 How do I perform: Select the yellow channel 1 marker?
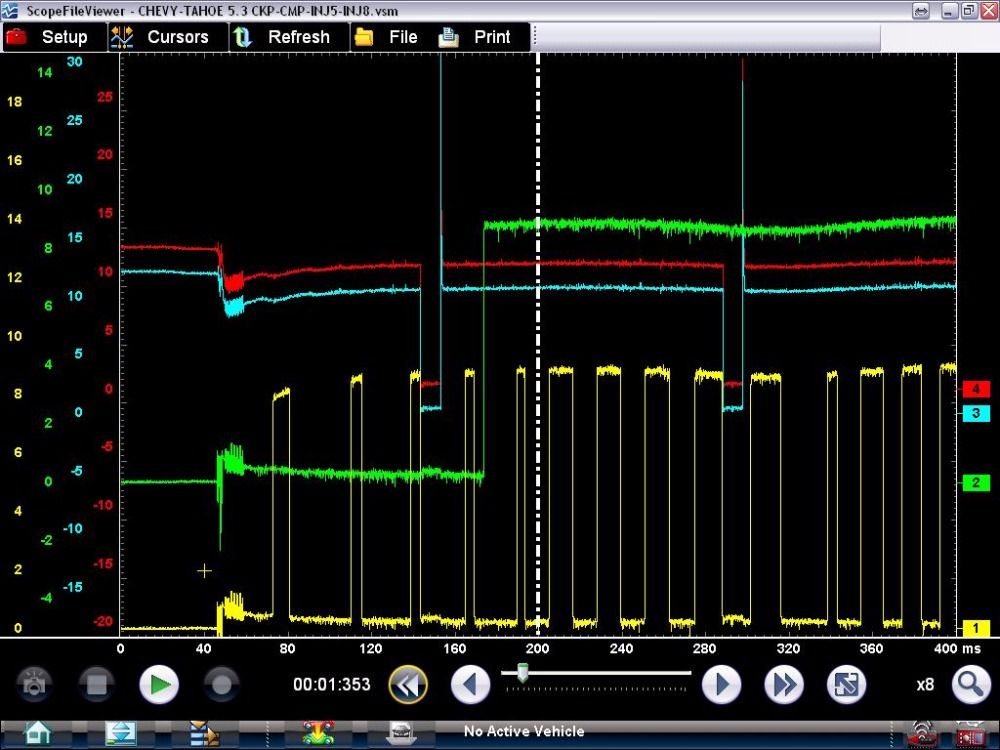975,628
